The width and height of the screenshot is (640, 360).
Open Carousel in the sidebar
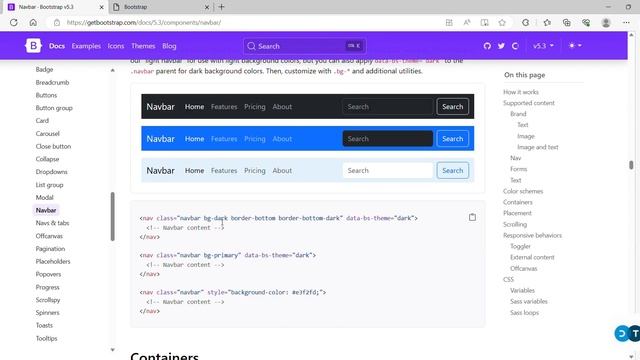click(47, 133)
